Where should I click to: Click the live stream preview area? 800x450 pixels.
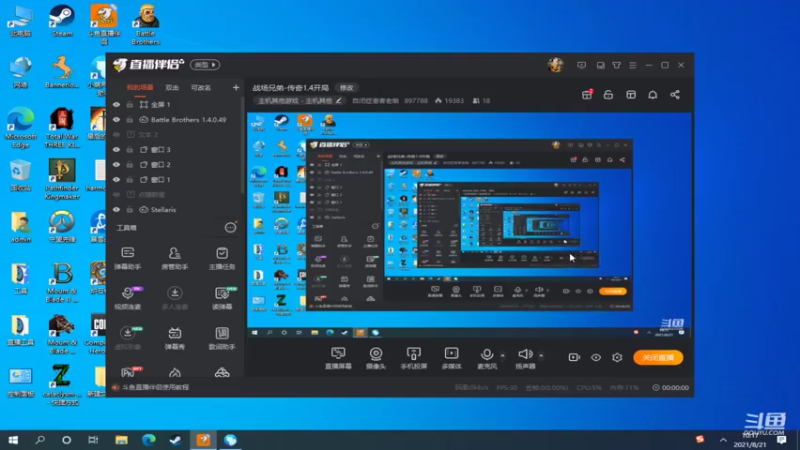(x=469, y=225)
